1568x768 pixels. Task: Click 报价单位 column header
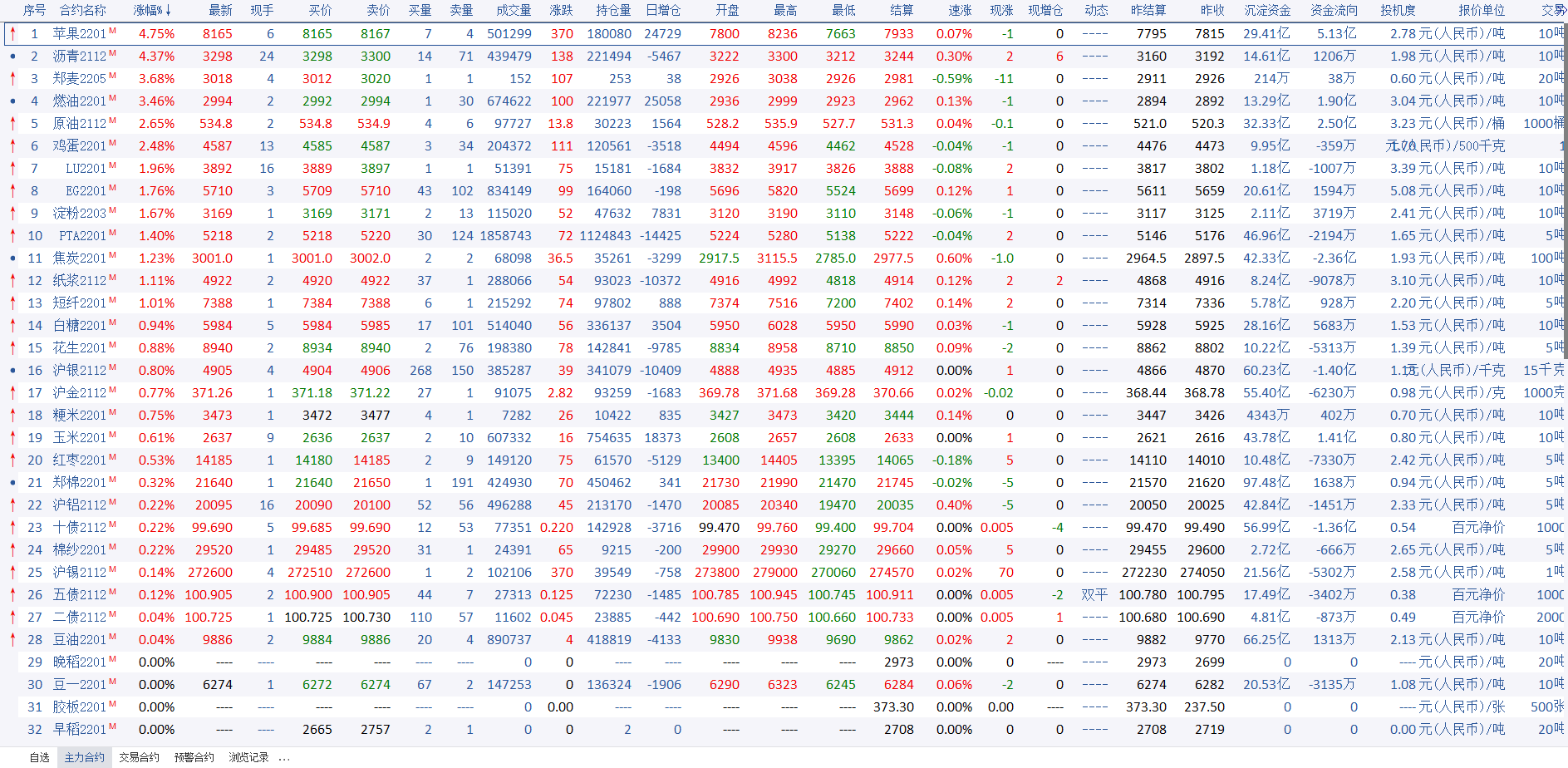1482,11
